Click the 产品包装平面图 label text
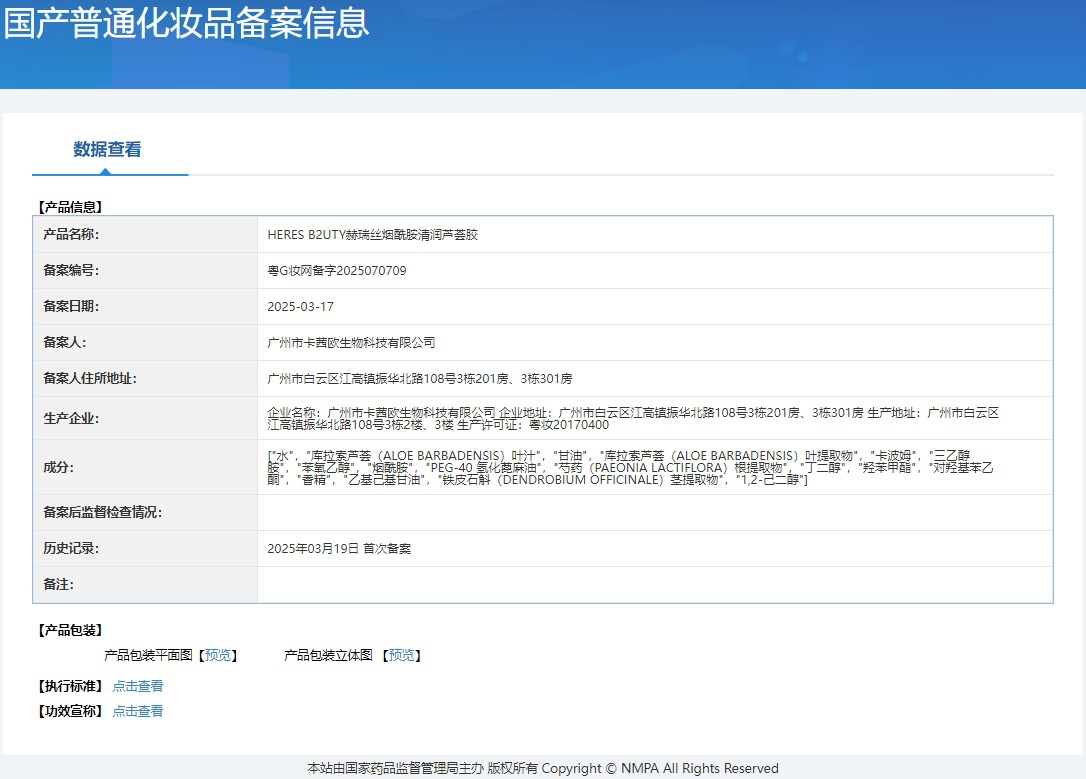This screenshot has height=779, width=1086. click(x=148, y=655)
